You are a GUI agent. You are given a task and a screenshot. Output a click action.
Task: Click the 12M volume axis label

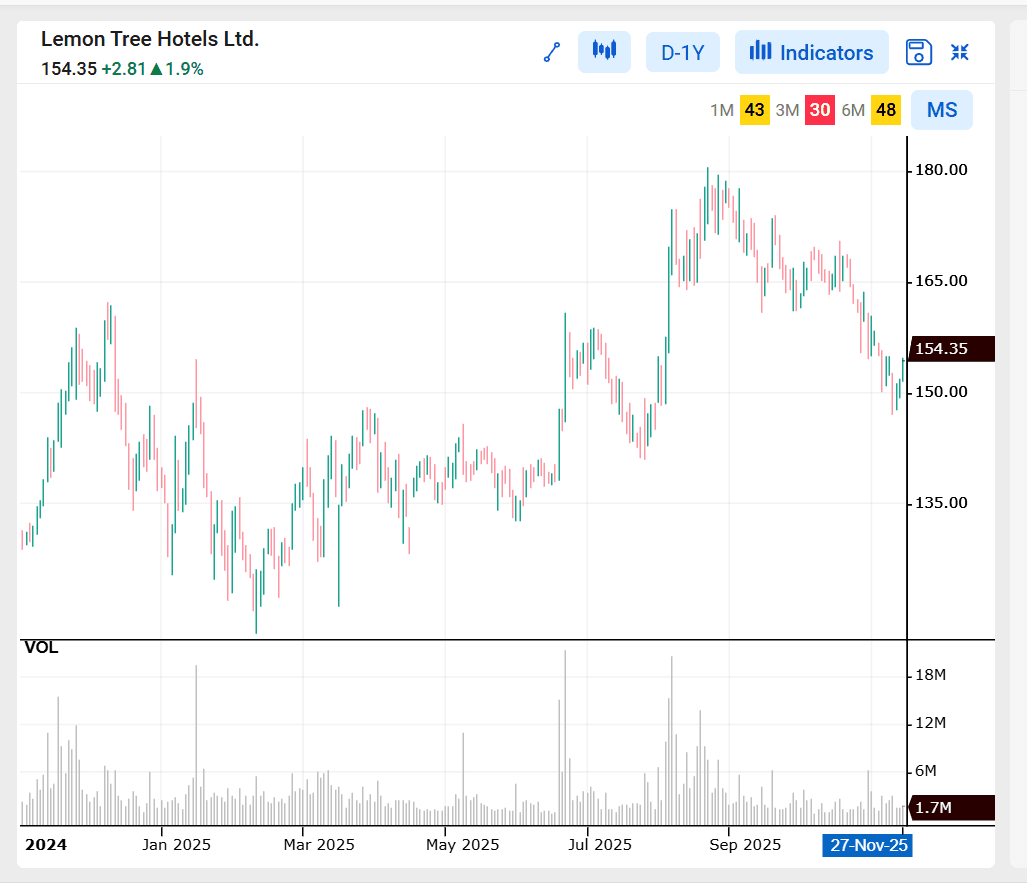click(931, 723)
